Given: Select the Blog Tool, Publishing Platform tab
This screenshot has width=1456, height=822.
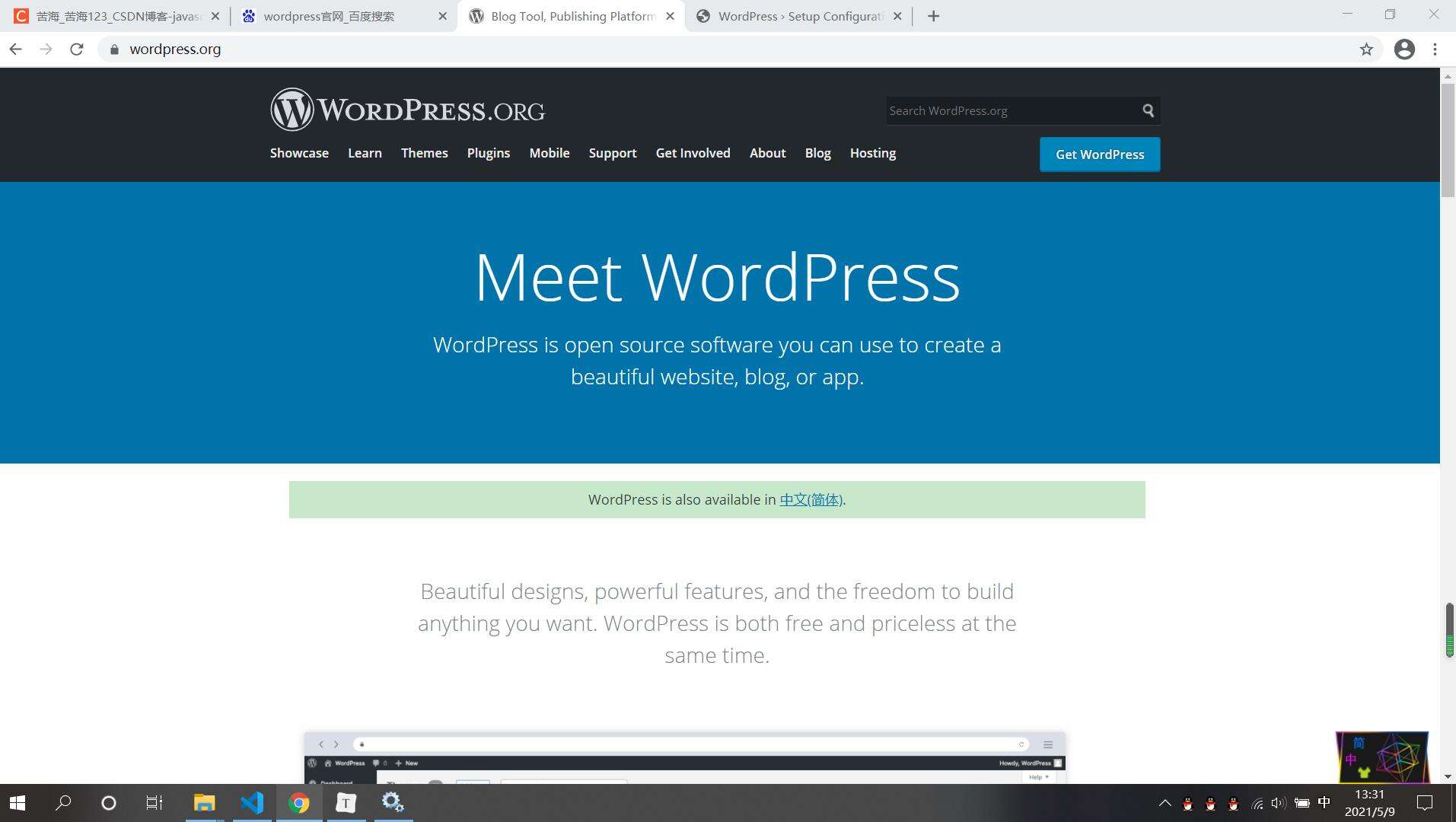Looking at the screenshot, I should [571, 16].
